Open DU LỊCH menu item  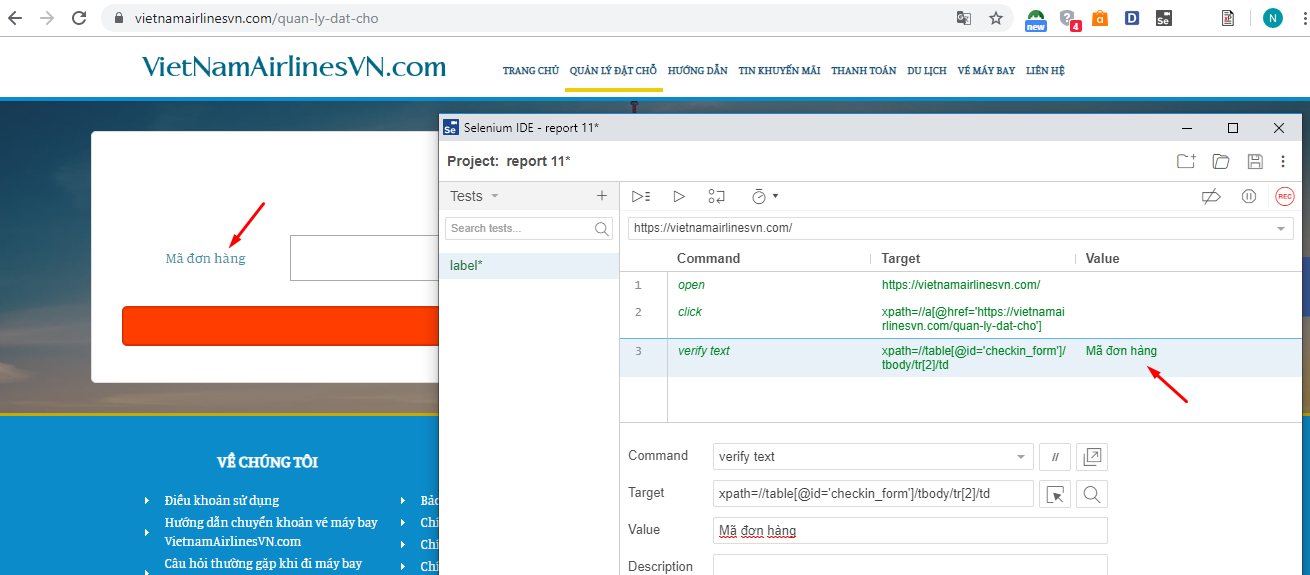click(x=927, y=71)
